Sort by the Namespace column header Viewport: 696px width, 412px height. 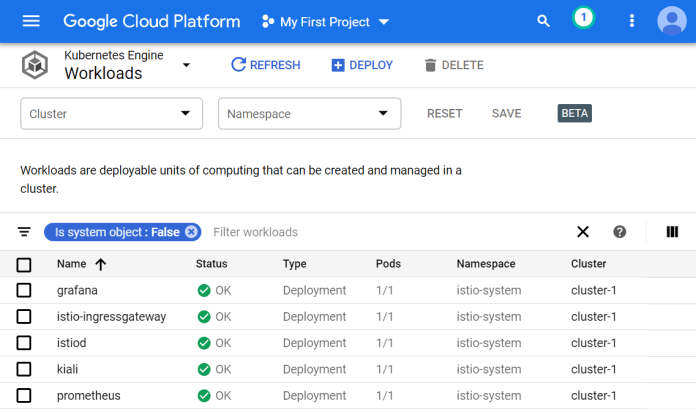click(486, 264)
